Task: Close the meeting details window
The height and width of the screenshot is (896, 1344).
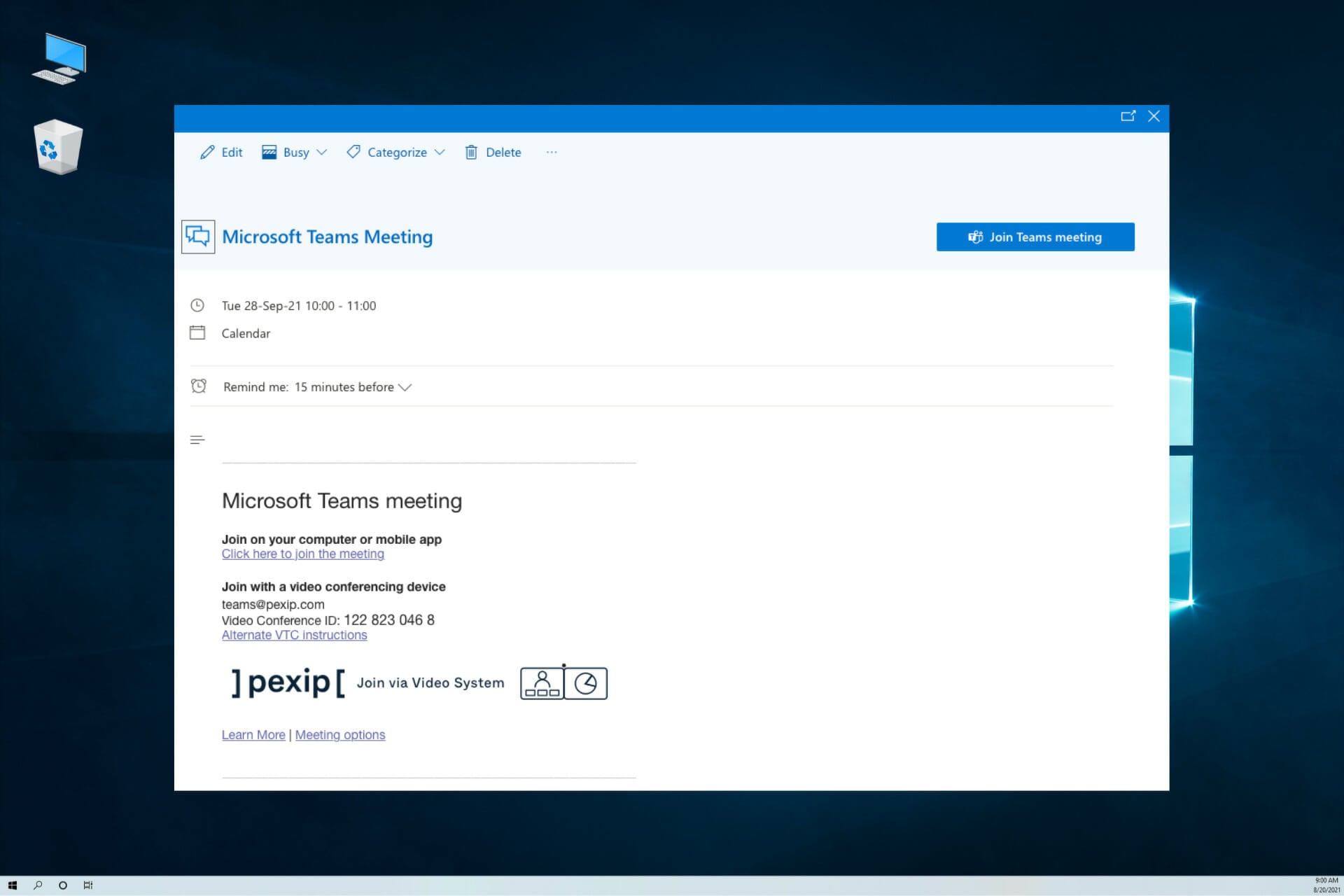Action: click(x=1154, y=116)
